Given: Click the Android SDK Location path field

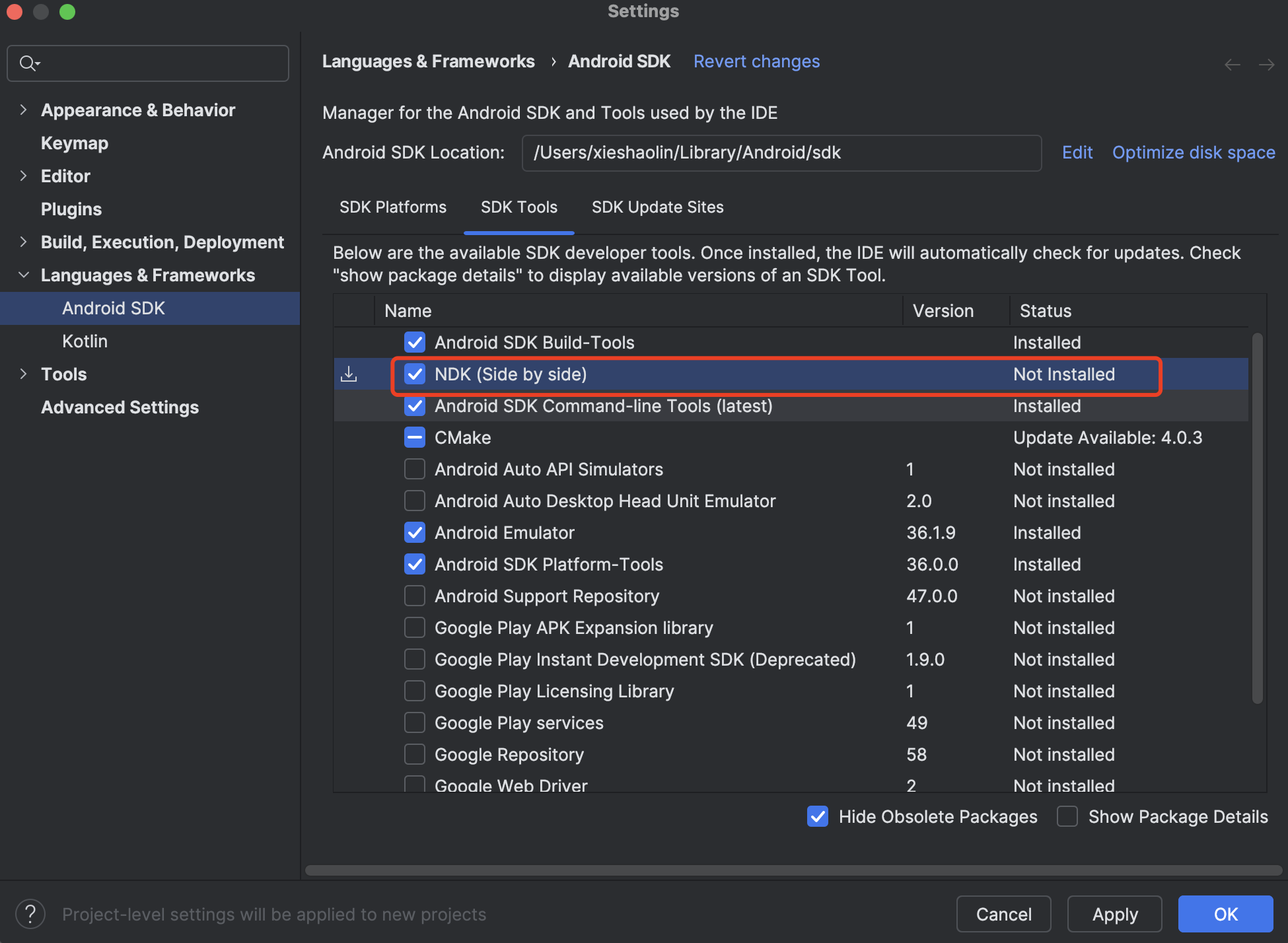Looking at the screenshot, I should tap(781, 153).
